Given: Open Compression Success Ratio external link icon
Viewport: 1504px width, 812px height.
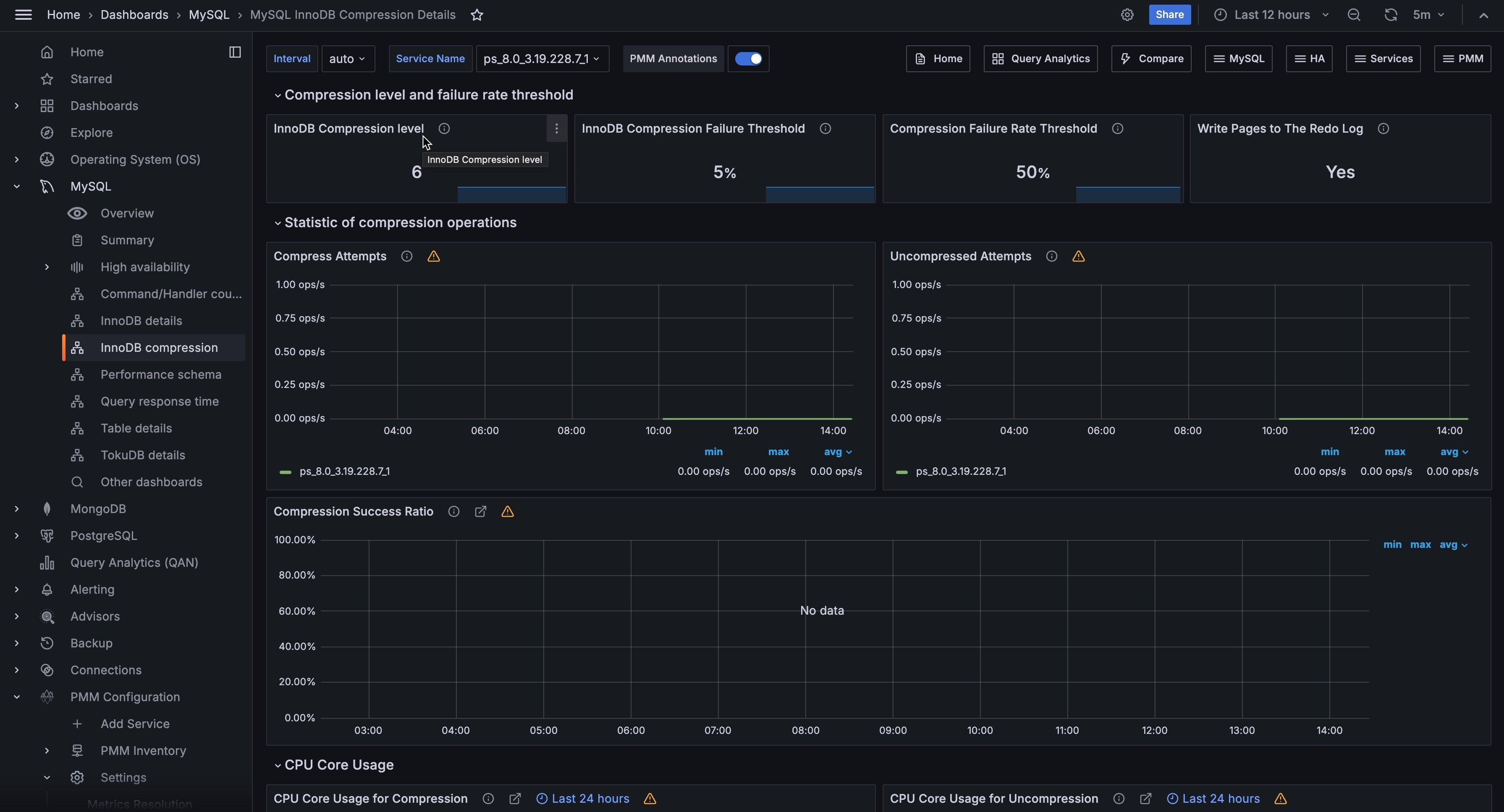Looking at the screenshot, I should click(x=480, y=511).
